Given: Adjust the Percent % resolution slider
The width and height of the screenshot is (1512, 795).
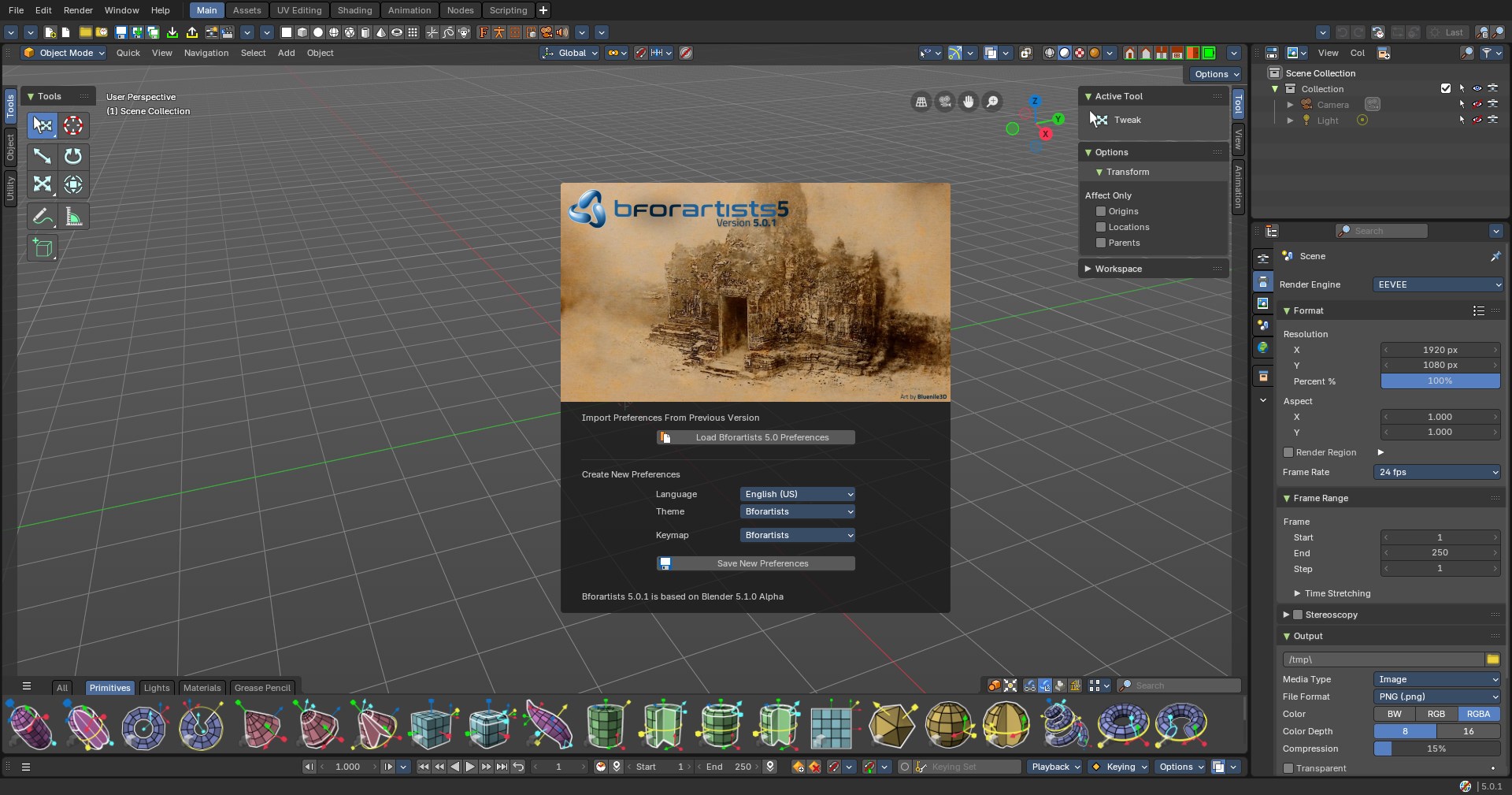Looking at the screenshot, I should [1440, 381].
